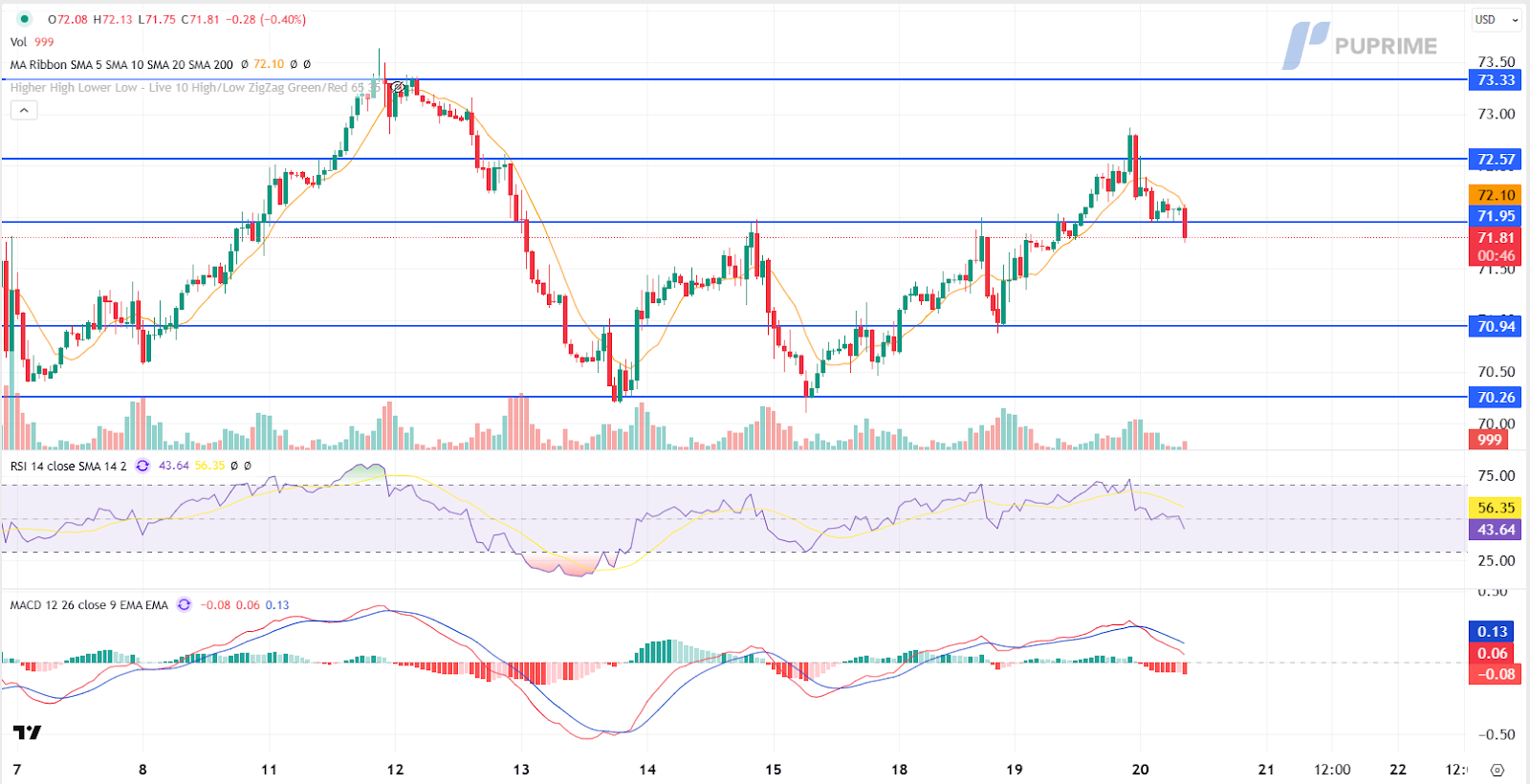Click date 7 on the time axis

click(16, 770)
